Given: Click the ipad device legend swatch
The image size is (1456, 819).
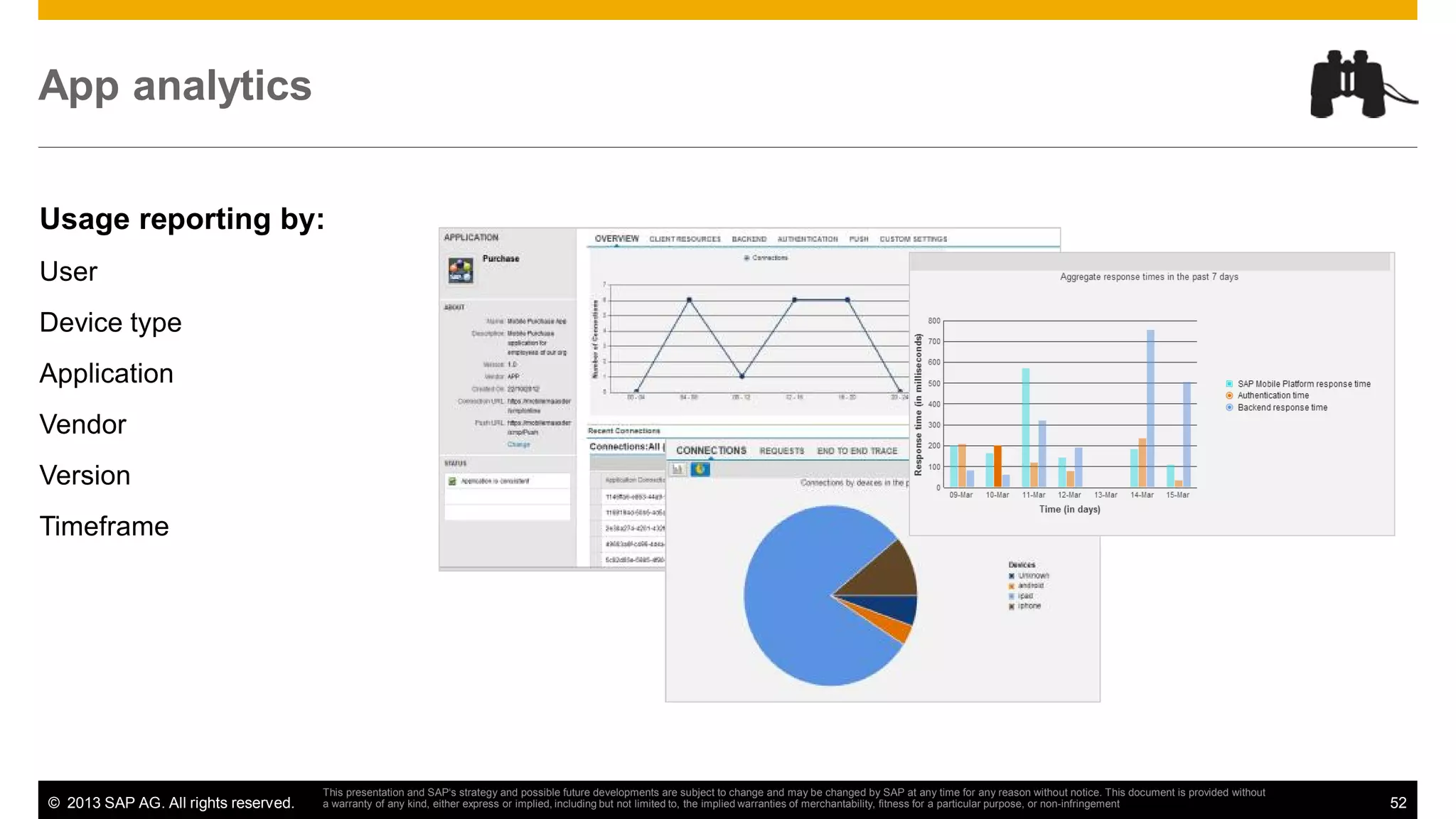Looking at the screenshot, I should (1012, 596).
